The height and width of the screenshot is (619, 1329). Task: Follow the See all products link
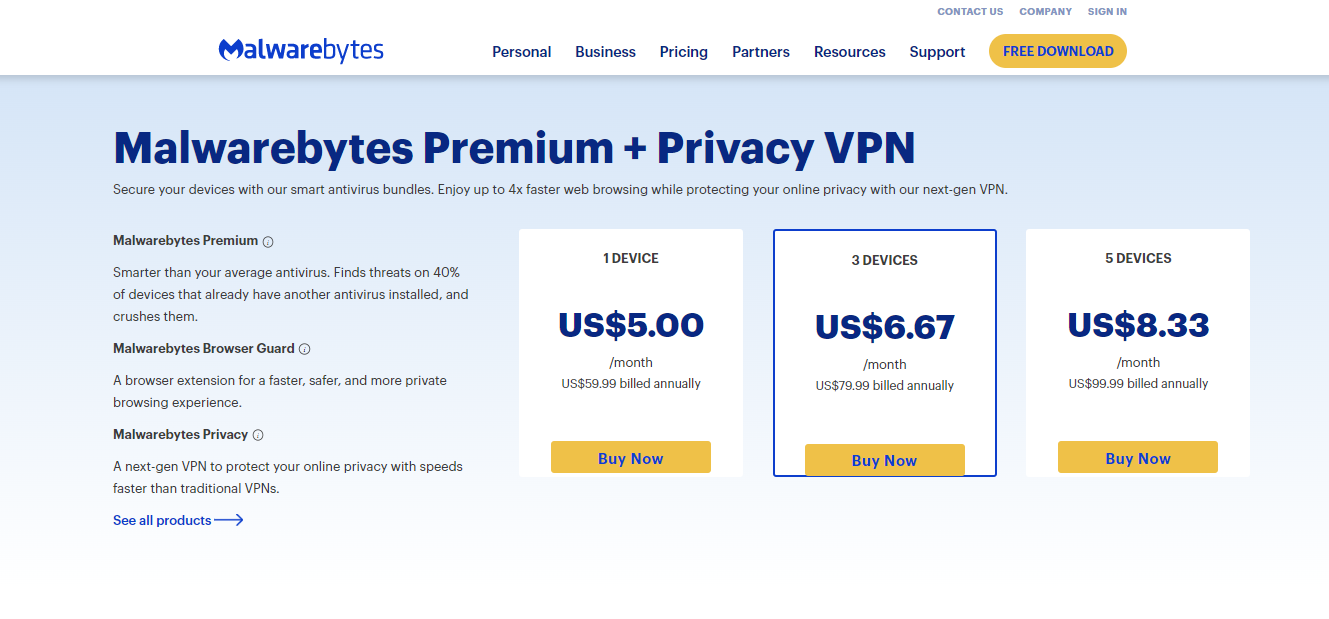tap(162, 520)
